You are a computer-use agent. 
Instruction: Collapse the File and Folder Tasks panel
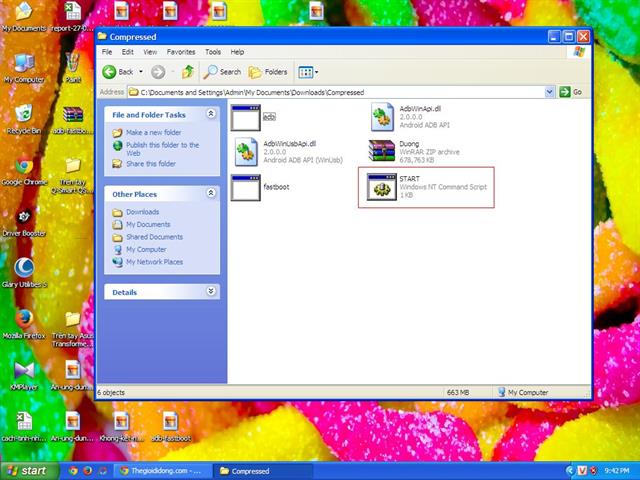pos(211,114)
